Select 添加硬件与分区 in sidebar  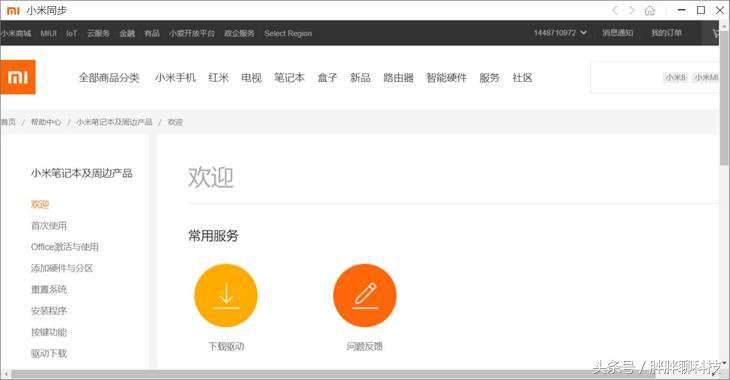(62, 268)
